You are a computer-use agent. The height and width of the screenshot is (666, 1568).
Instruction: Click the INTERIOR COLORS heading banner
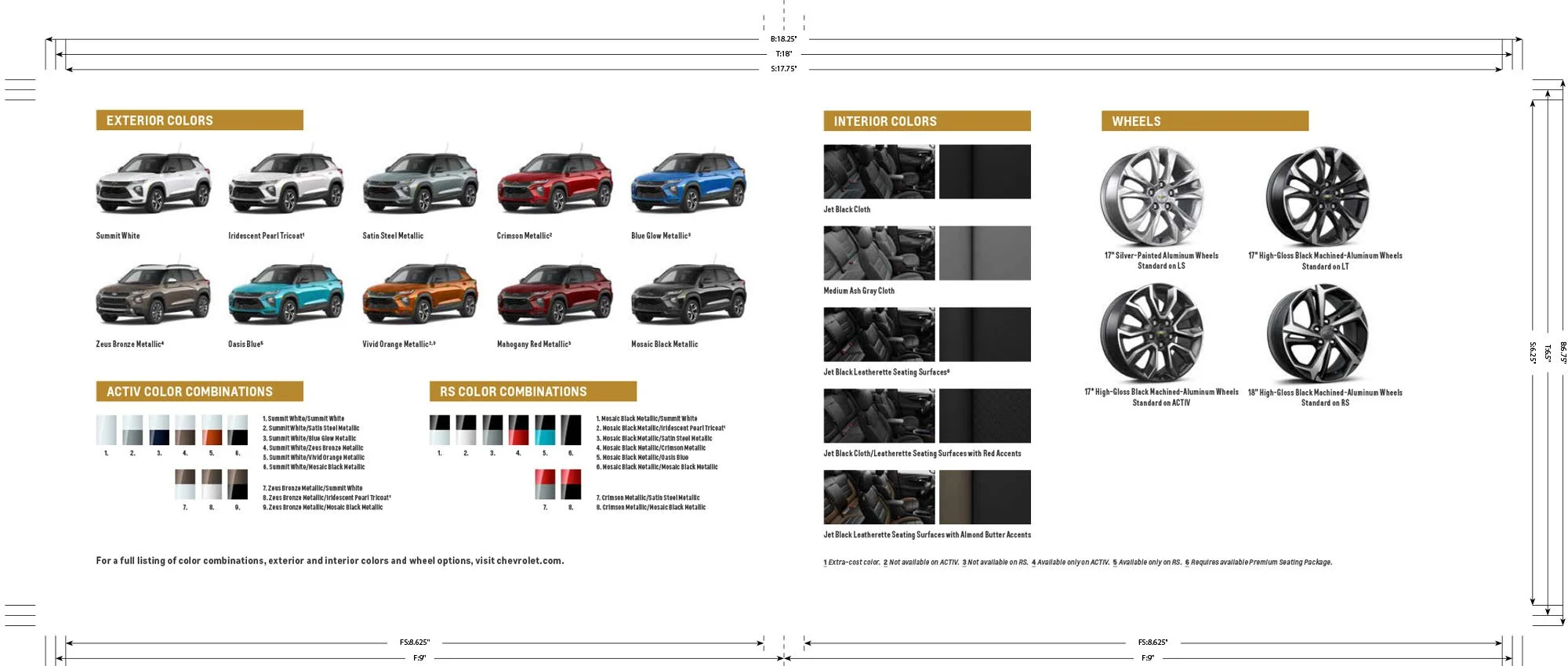click(x=927, y=121)
